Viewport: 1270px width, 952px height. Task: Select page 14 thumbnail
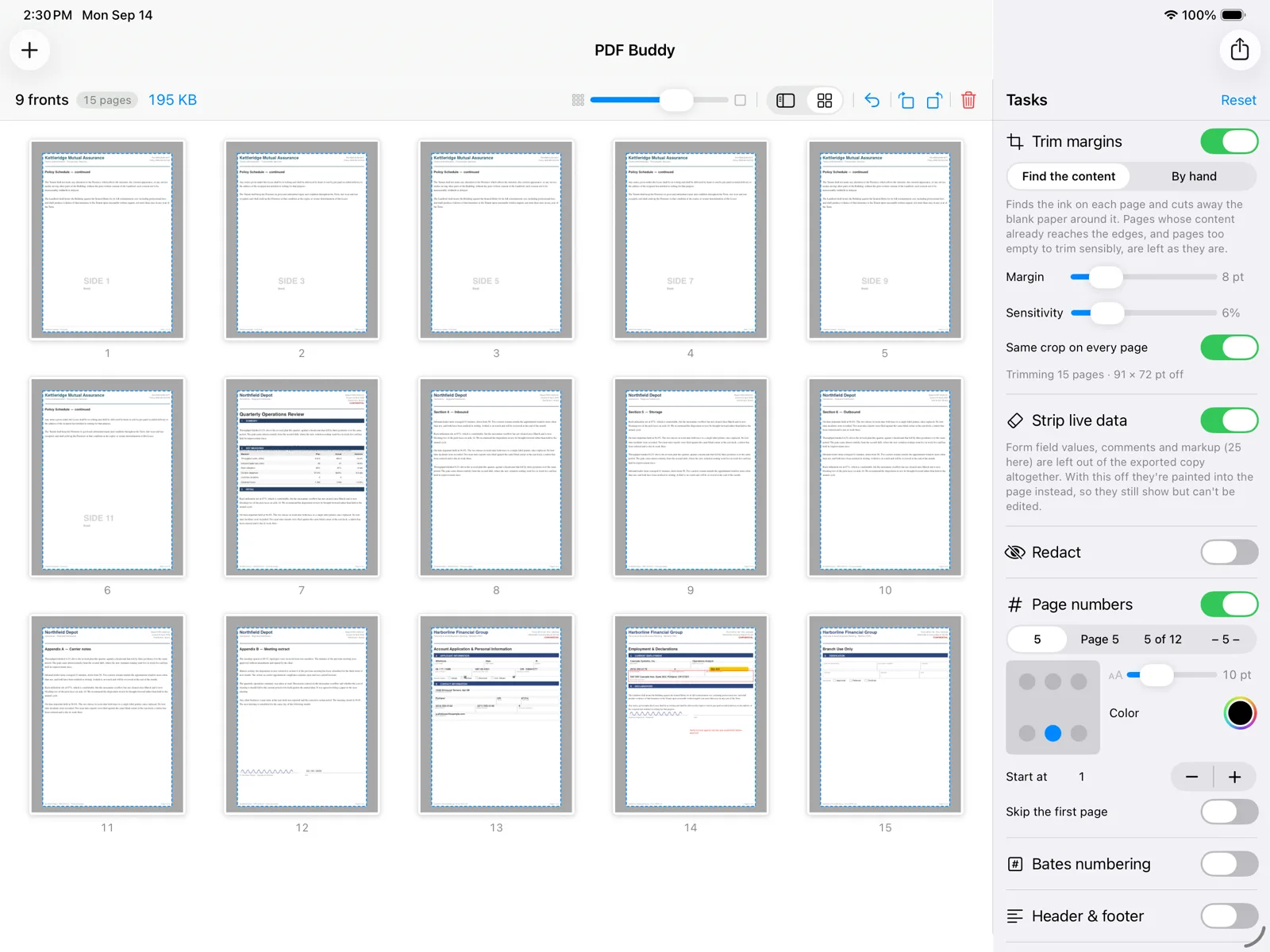point(691,714)
